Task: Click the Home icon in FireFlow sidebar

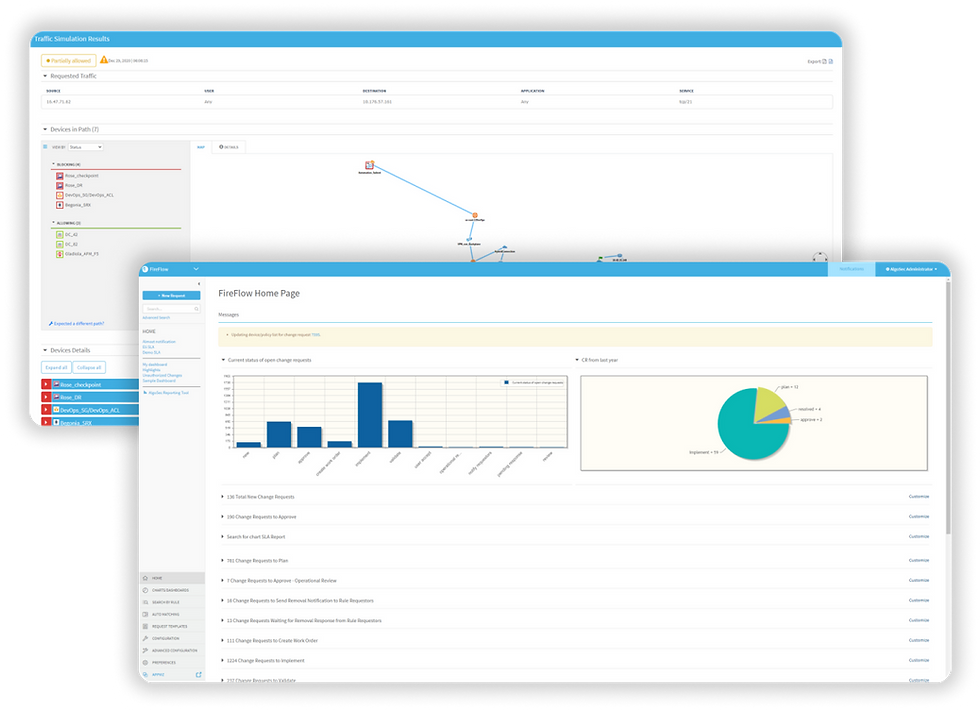Action: (x=146, y=578)
